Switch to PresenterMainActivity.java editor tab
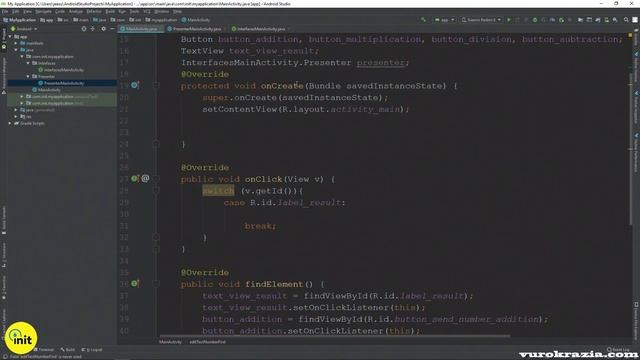 point(197,29)
